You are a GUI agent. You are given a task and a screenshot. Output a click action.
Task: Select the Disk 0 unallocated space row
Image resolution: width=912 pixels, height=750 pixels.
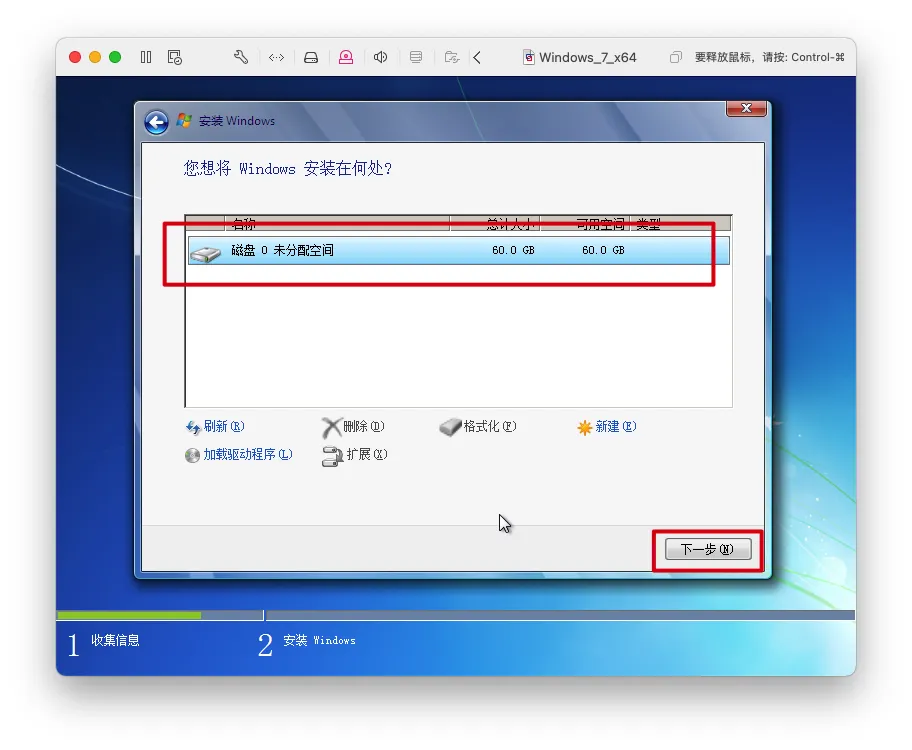[458, 250]
